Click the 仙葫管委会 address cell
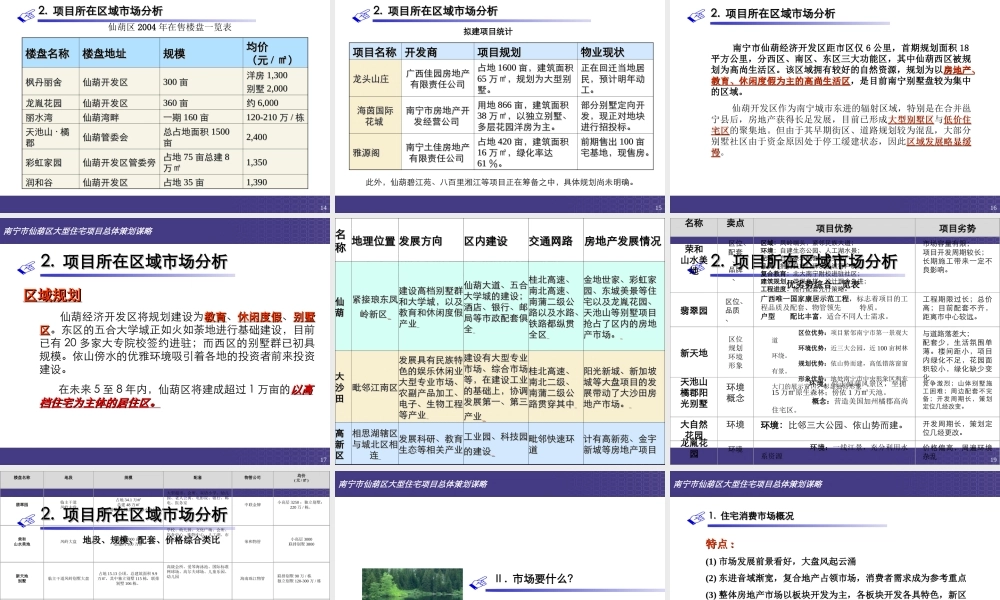1000x600 pixels. point(119,136)
